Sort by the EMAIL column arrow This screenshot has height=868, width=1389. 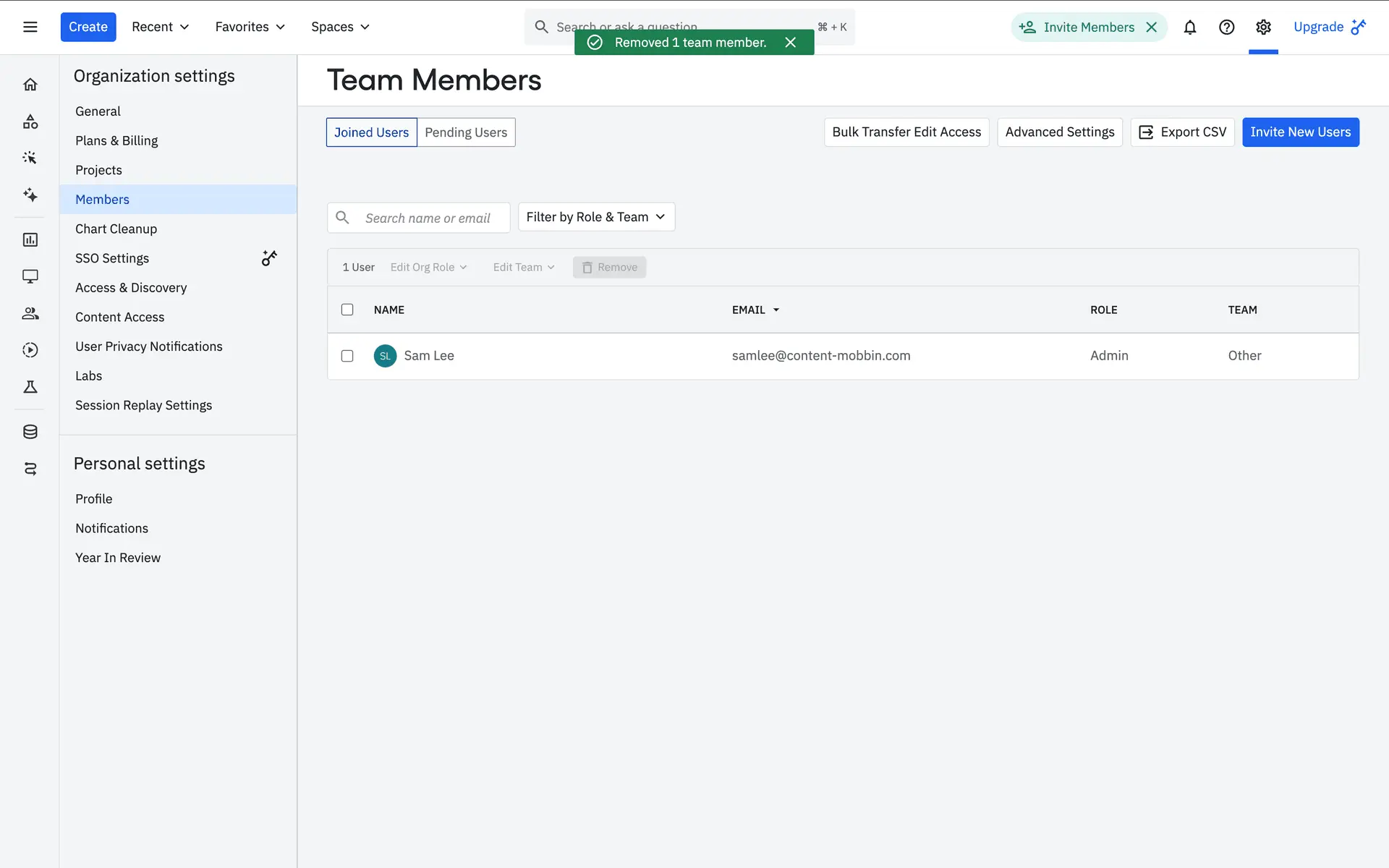(776, 310)
